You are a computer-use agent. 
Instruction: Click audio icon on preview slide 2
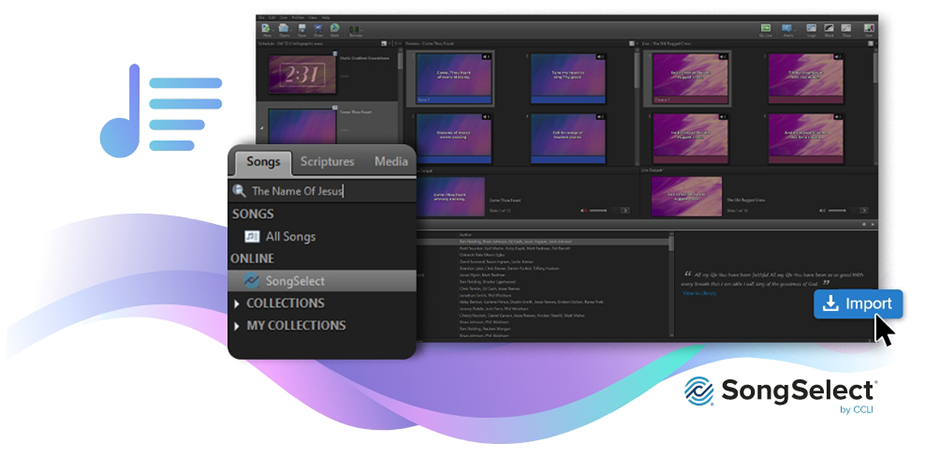600,56
